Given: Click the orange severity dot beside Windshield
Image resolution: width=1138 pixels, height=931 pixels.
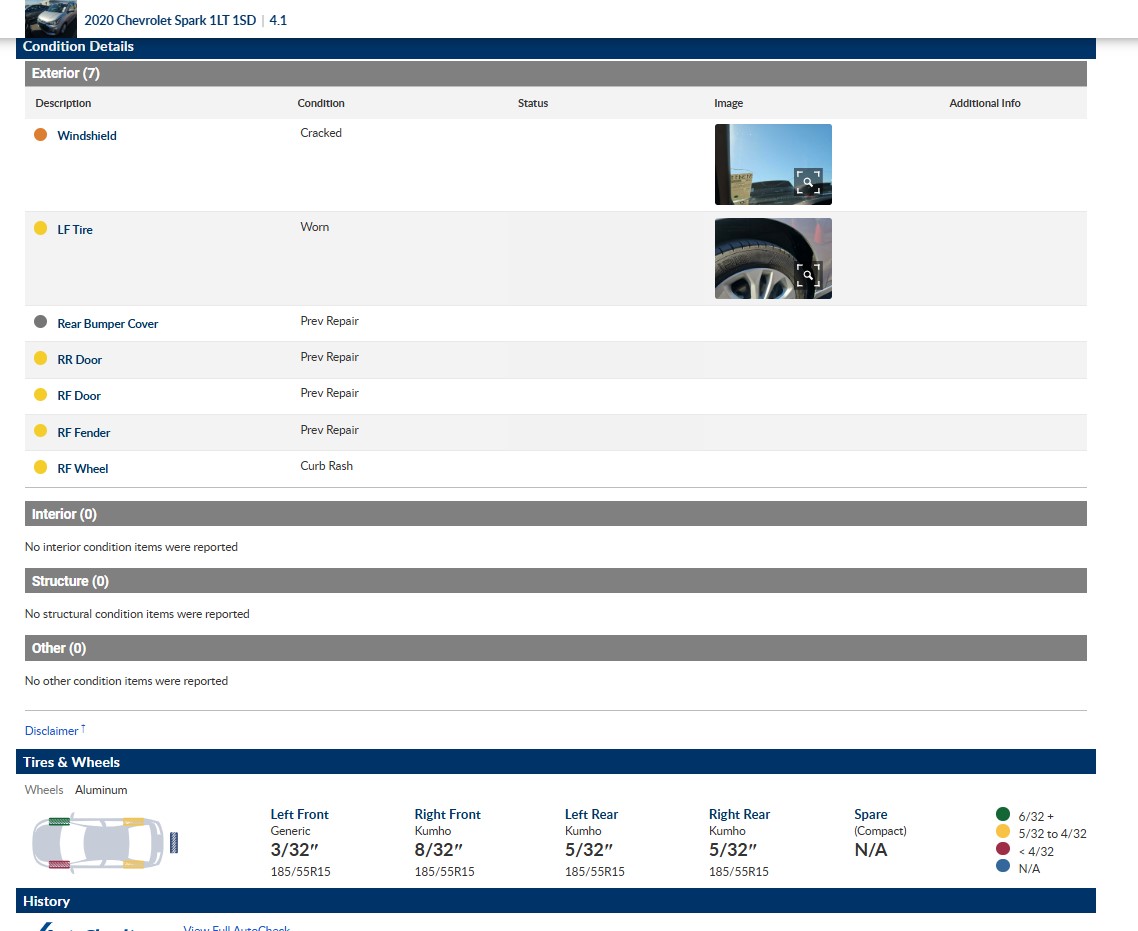Looking at the screenshot, I should pyautogui.click(x=41, y=134).
